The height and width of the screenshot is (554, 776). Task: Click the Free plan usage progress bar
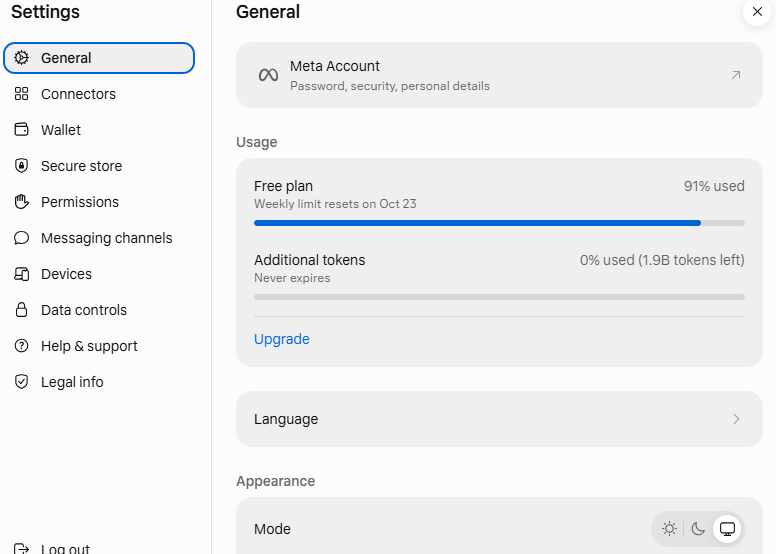499,223
